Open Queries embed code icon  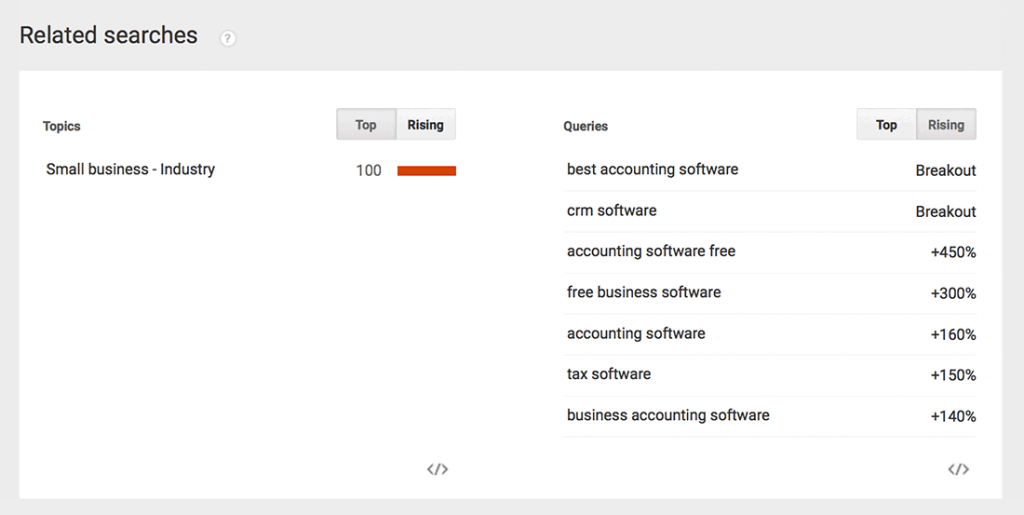(958, 469)
